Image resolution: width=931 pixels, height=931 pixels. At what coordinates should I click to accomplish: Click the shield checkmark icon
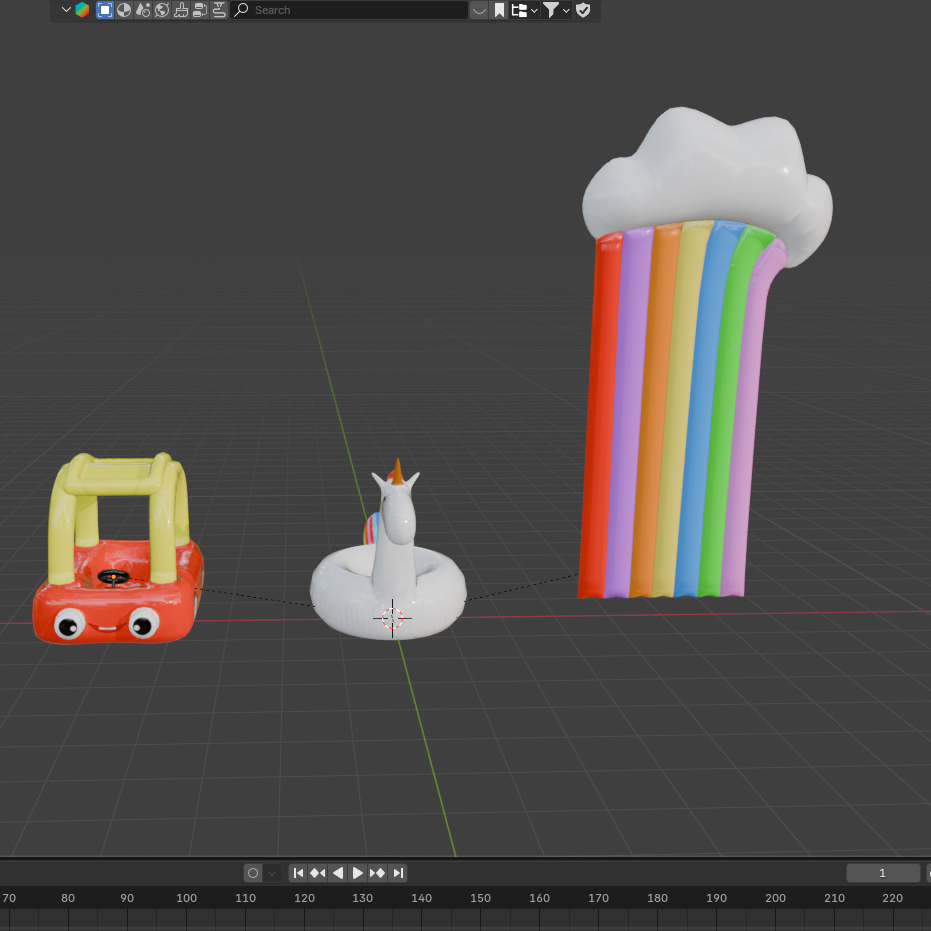(583, 10)
